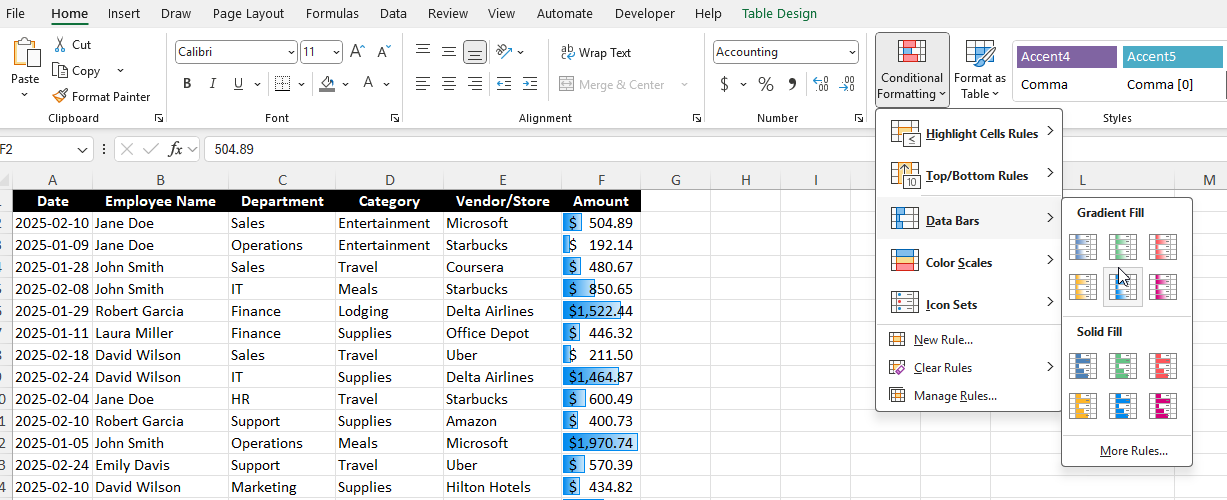Open the Borders icon in Font group
1227x500 pixels.
pyautogui.click(x=282, y=84)
